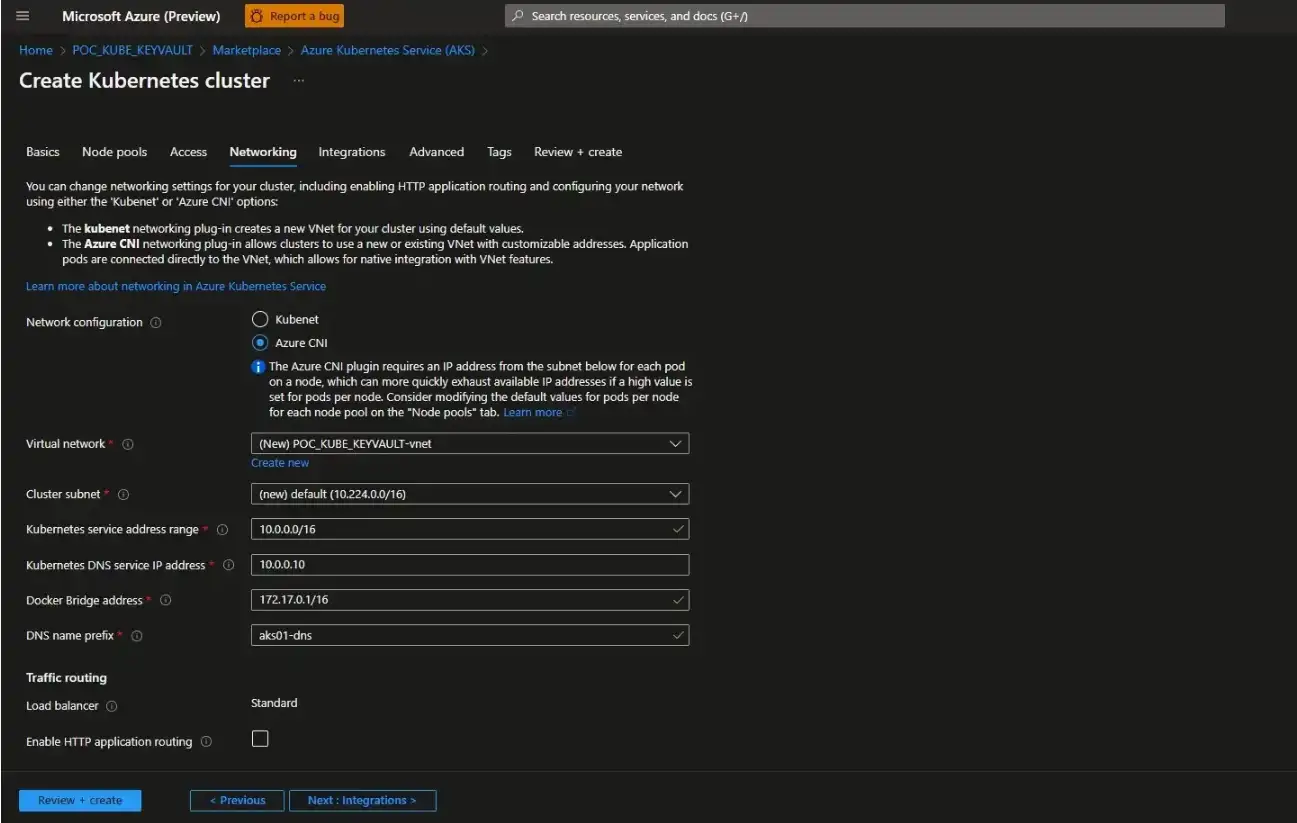Viewport: 1297px width, 823px height.
Task: Open the ellipsis menu beside page title
Action: pyautogui.click(x=298, y=81)
